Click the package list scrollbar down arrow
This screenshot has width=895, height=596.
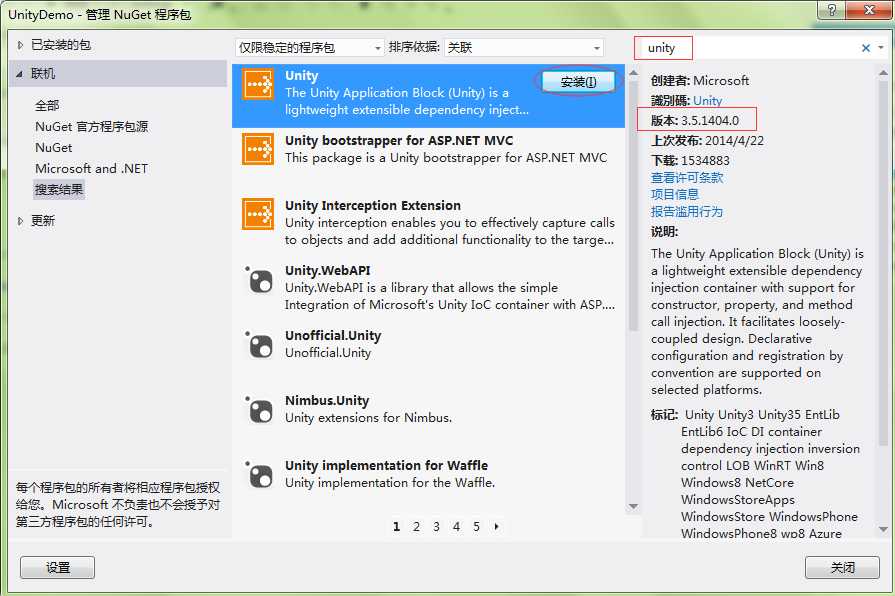633,506
